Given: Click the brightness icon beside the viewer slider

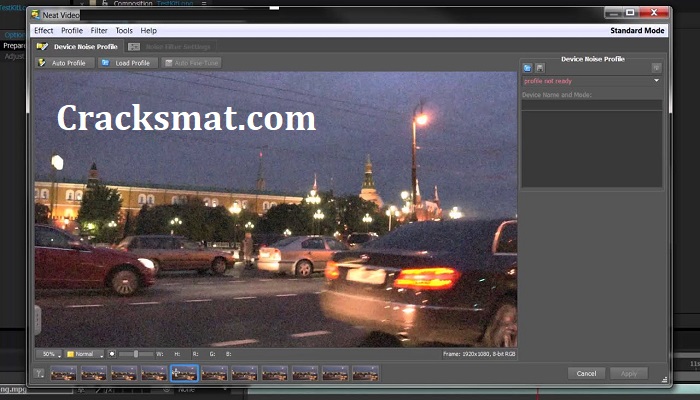Looking at the screenshot, I should 112,354.
